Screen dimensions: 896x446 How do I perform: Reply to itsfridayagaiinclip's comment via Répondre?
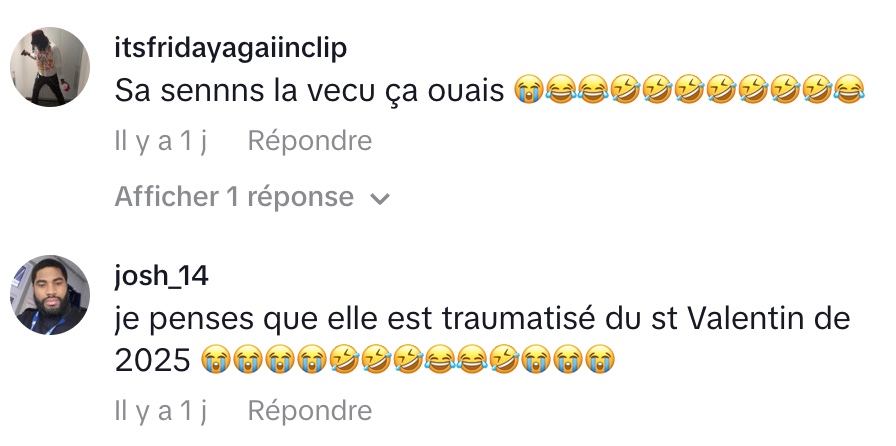click(x=310, y=141)
